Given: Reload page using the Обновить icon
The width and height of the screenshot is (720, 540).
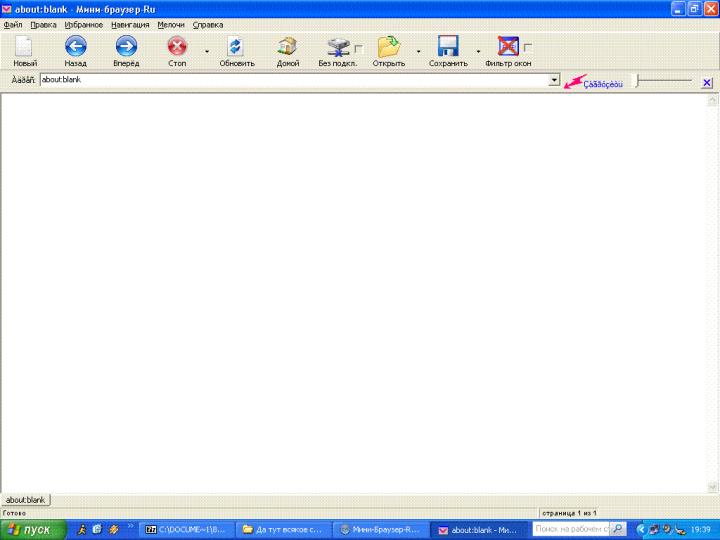Looking at the screenshot, I should [x=236, y=46].
